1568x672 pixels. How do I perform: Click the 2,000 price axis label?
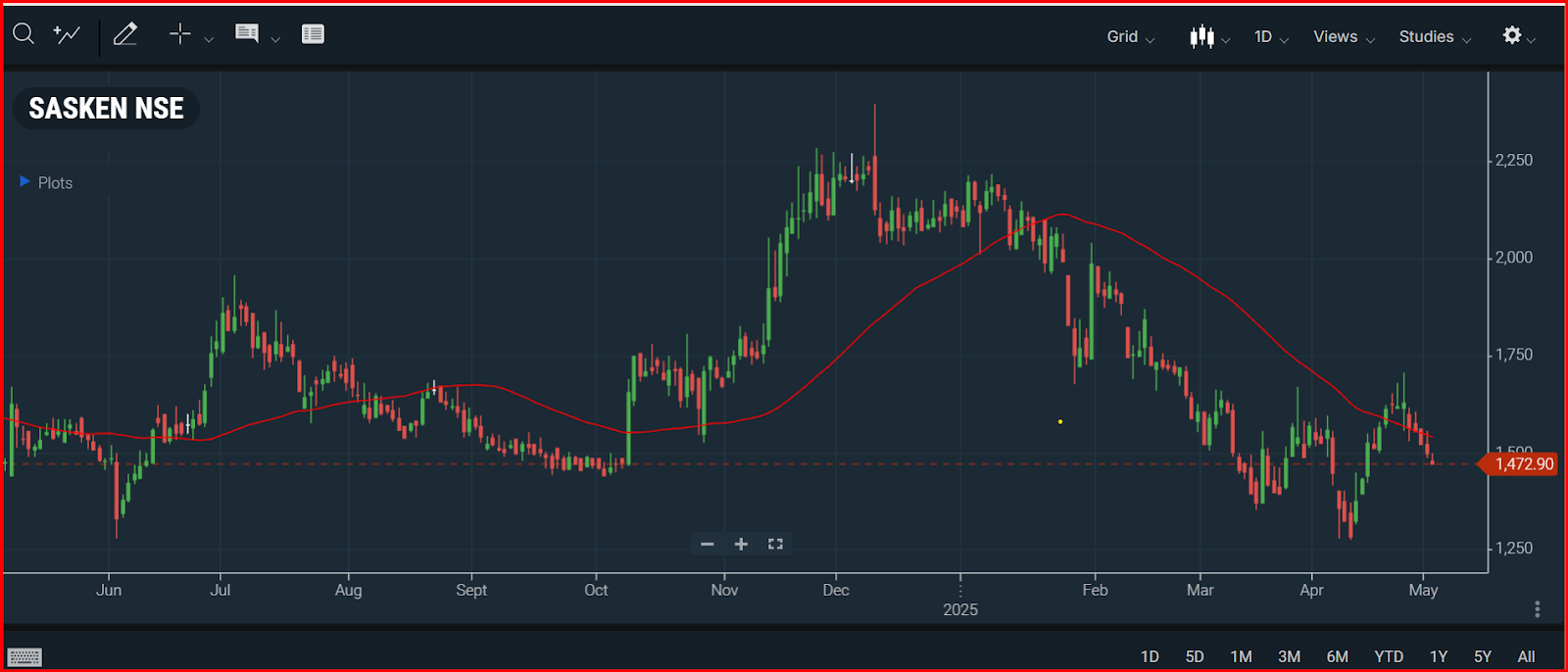(1514, 258)
